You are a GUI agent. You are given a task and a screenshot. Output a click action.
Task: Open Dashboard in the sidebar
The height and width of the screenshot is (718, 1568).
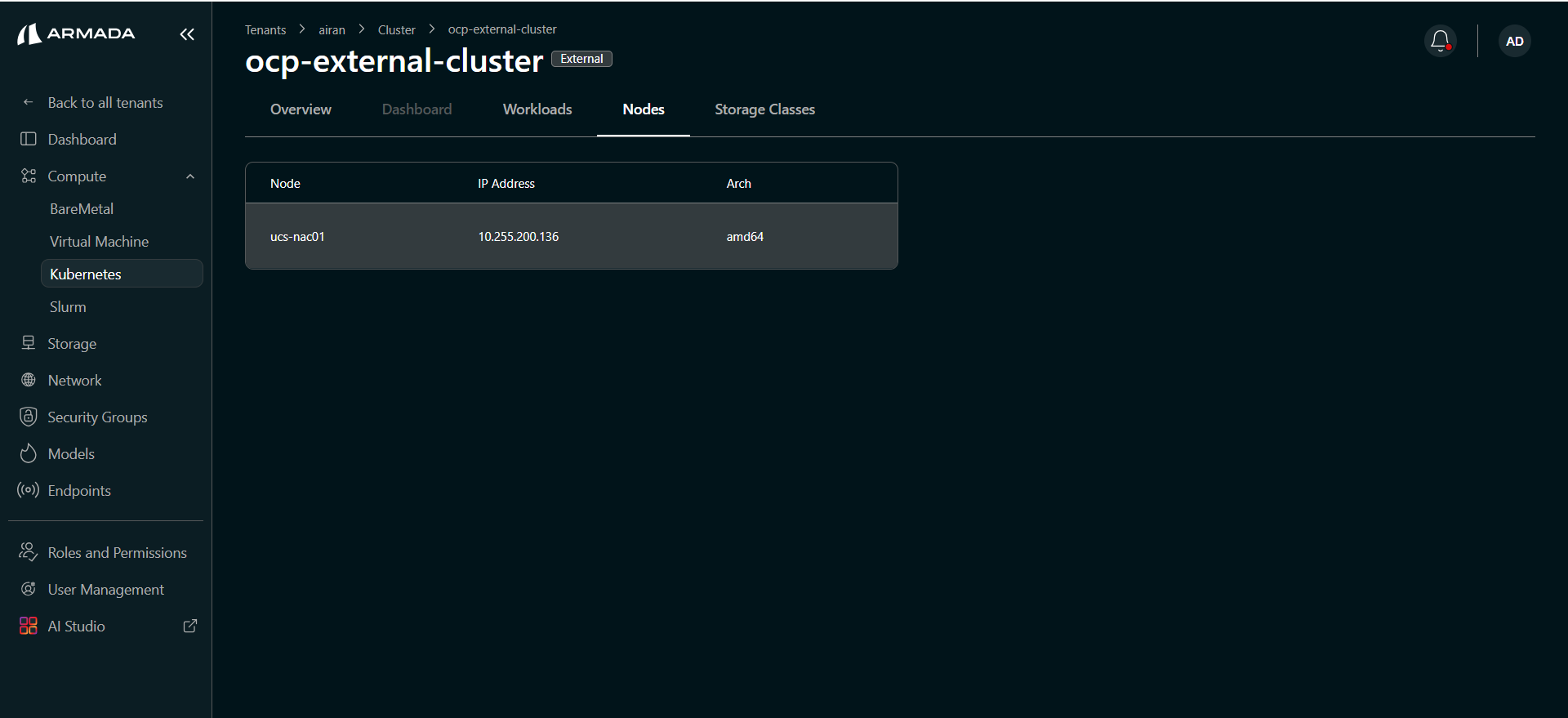click(82, 139)
